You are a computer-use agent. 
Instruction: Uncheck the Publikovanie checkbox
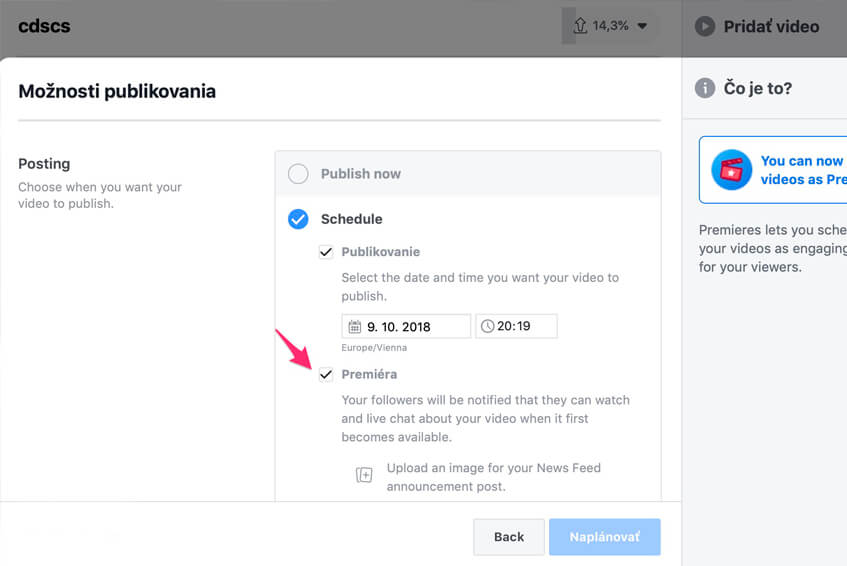tap(326, 252)
